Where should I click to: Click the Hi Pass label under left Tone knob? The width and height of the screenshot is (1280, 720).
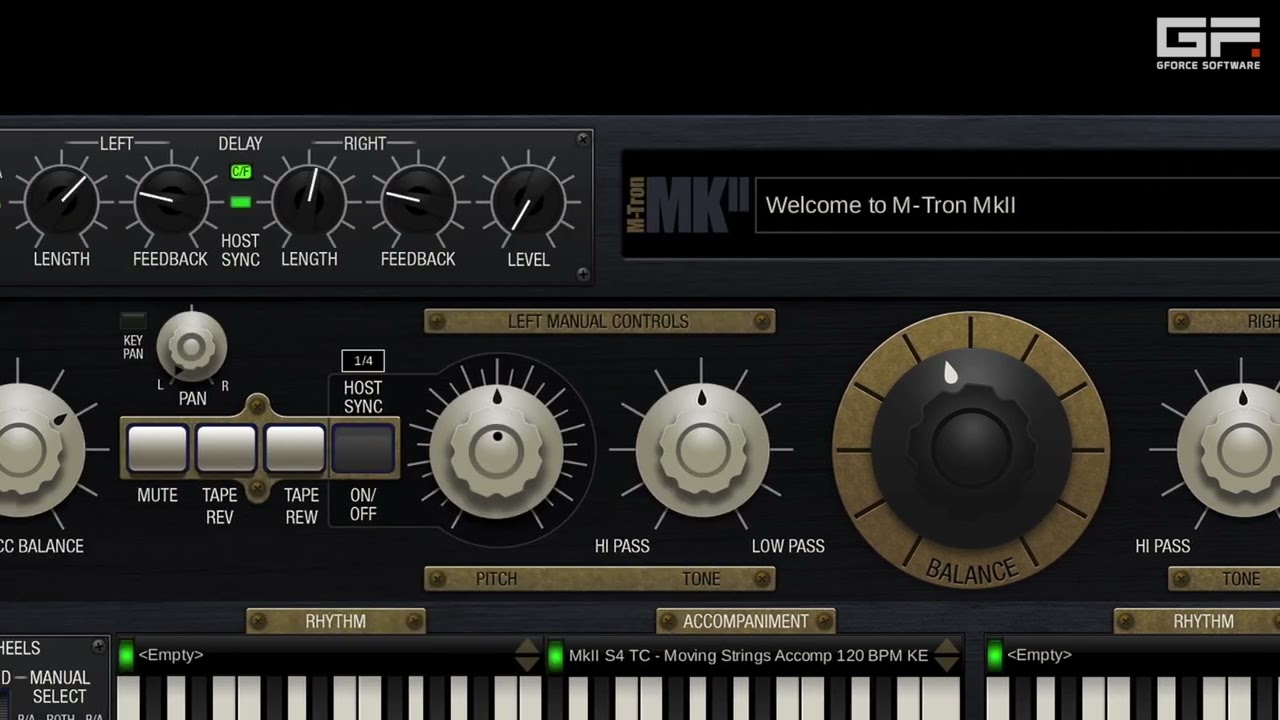[x=622, y=546]
